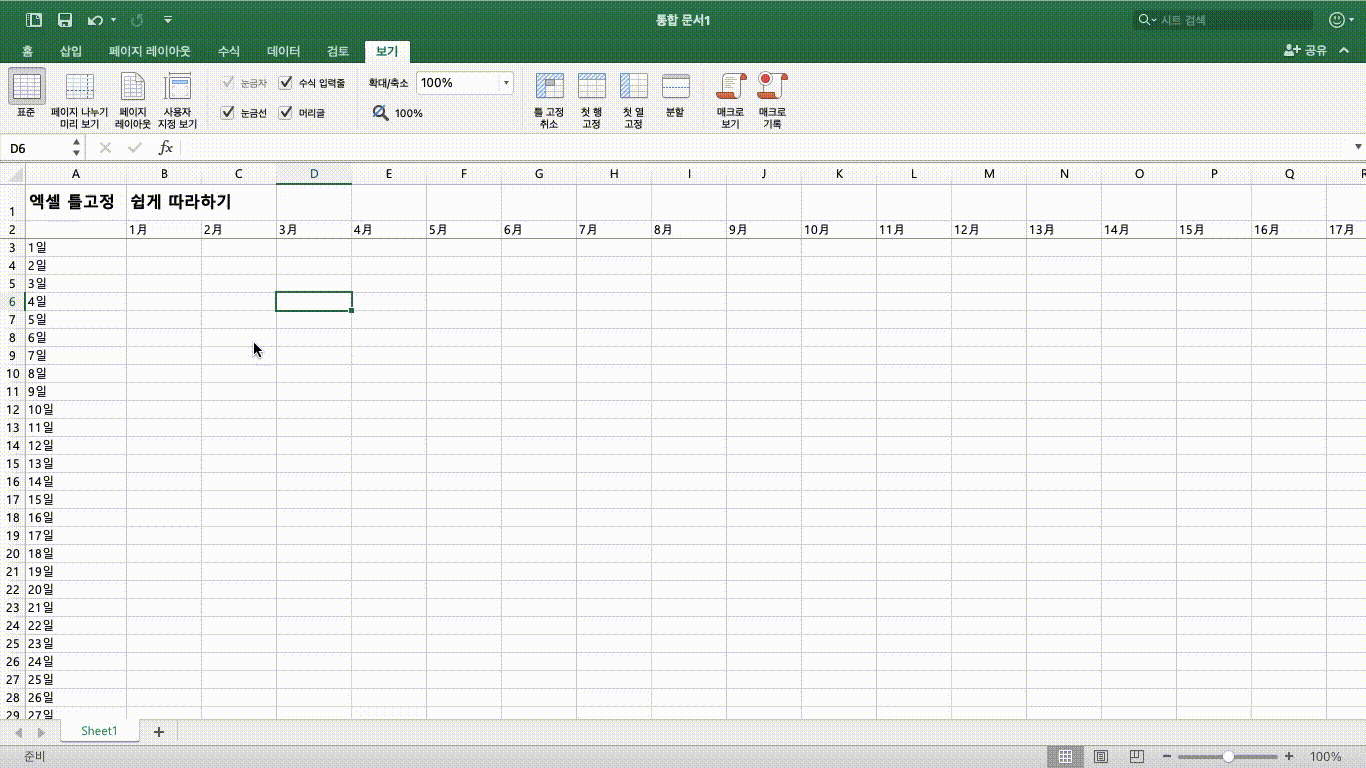
Task: Click Zoom to 100% magnifier icon
Action: point(381,113)
